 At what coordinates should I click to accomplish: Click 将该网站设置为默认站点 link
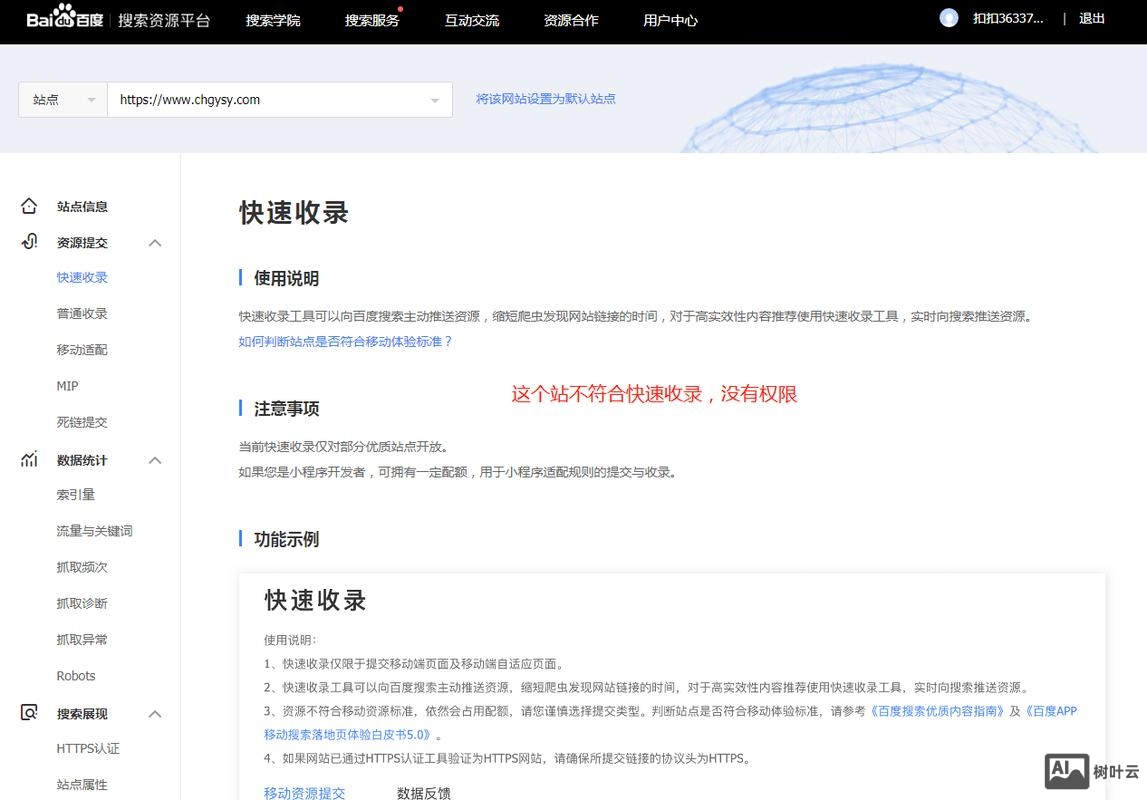[x=545, y=99]
